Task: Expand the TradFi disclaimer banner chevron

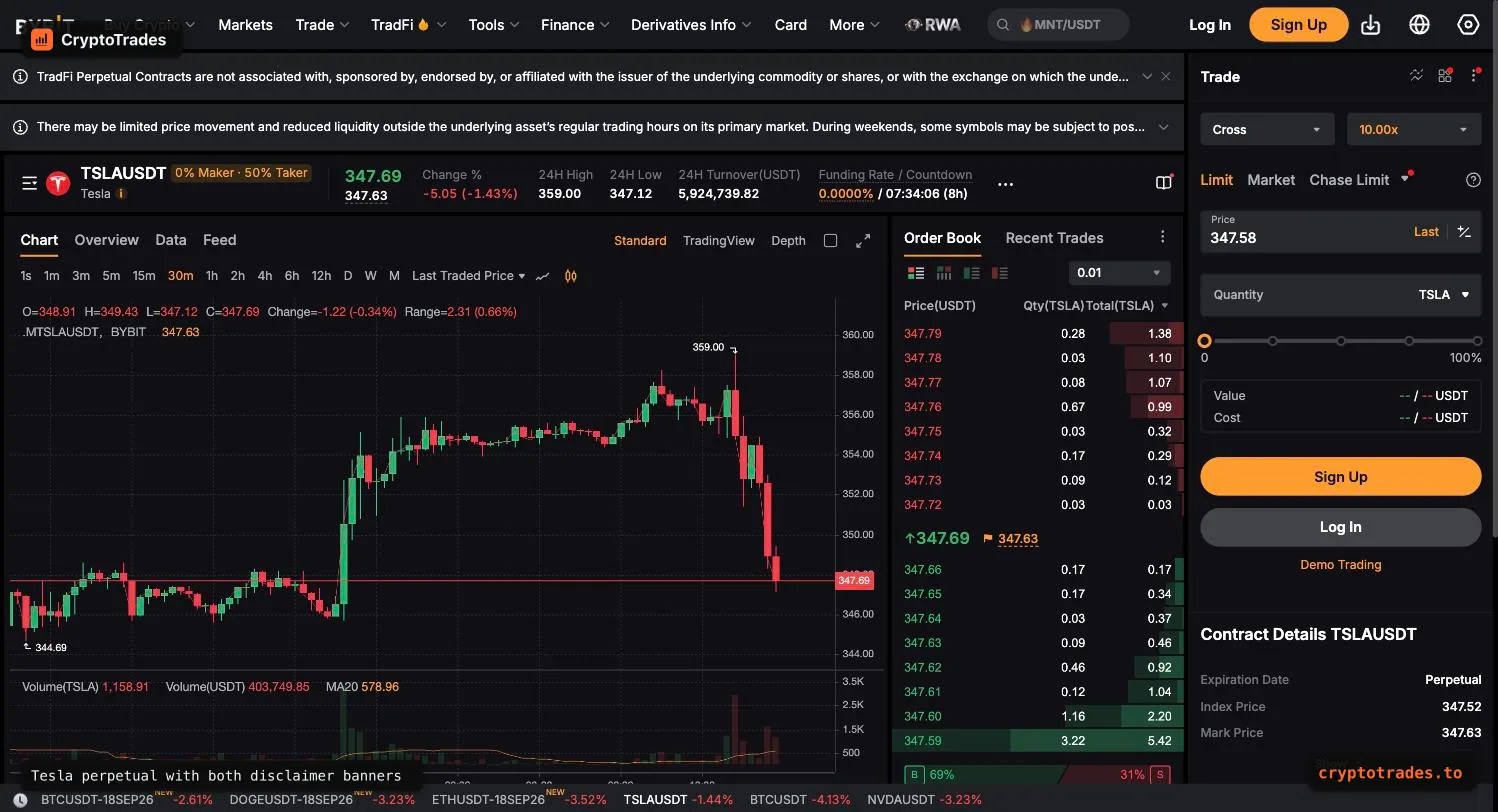Action: tap(1147, 76)
